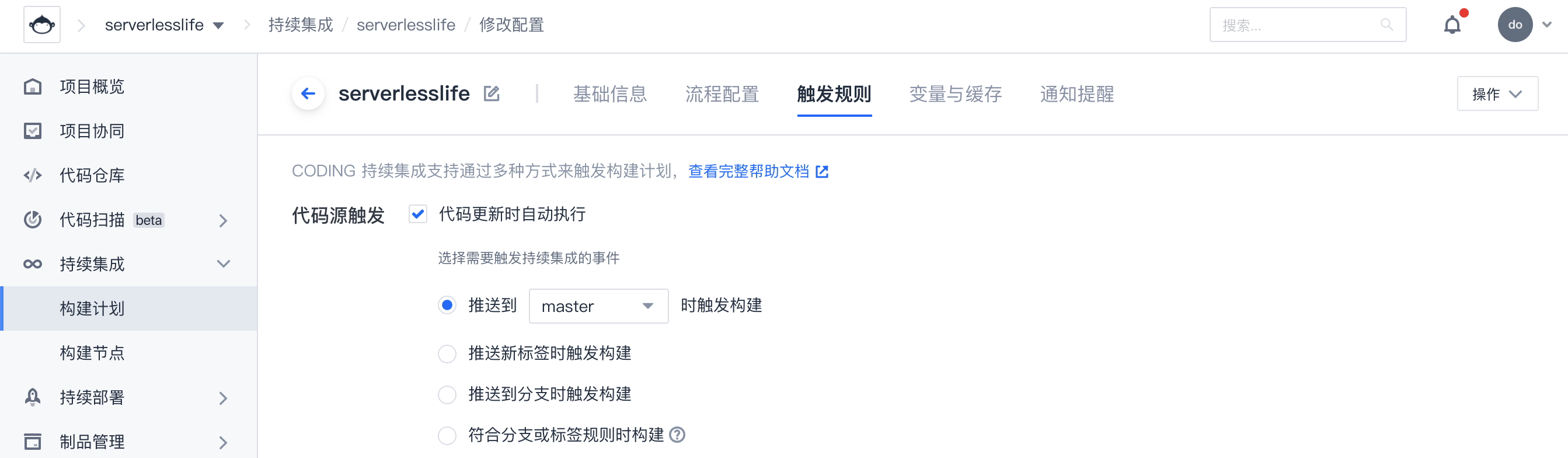Open the 项目概览 home icon
The image size is (1568, 458).
click(33, 86)
